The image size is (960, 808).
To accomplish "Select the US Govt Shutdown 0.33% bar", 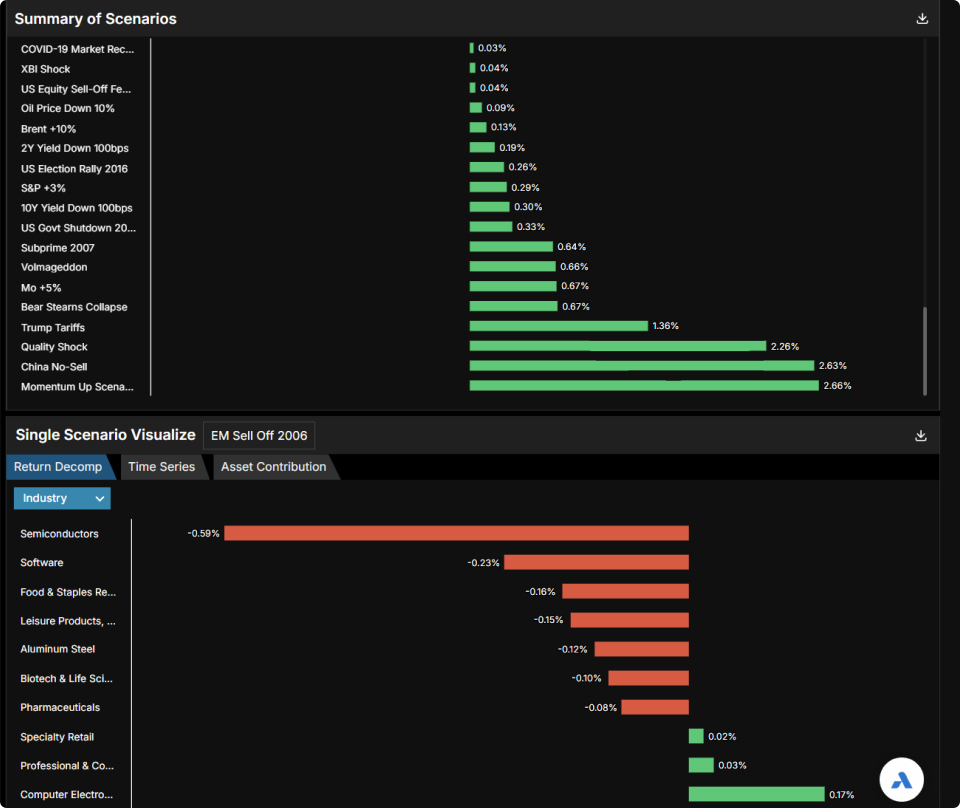I will point(491,226).
